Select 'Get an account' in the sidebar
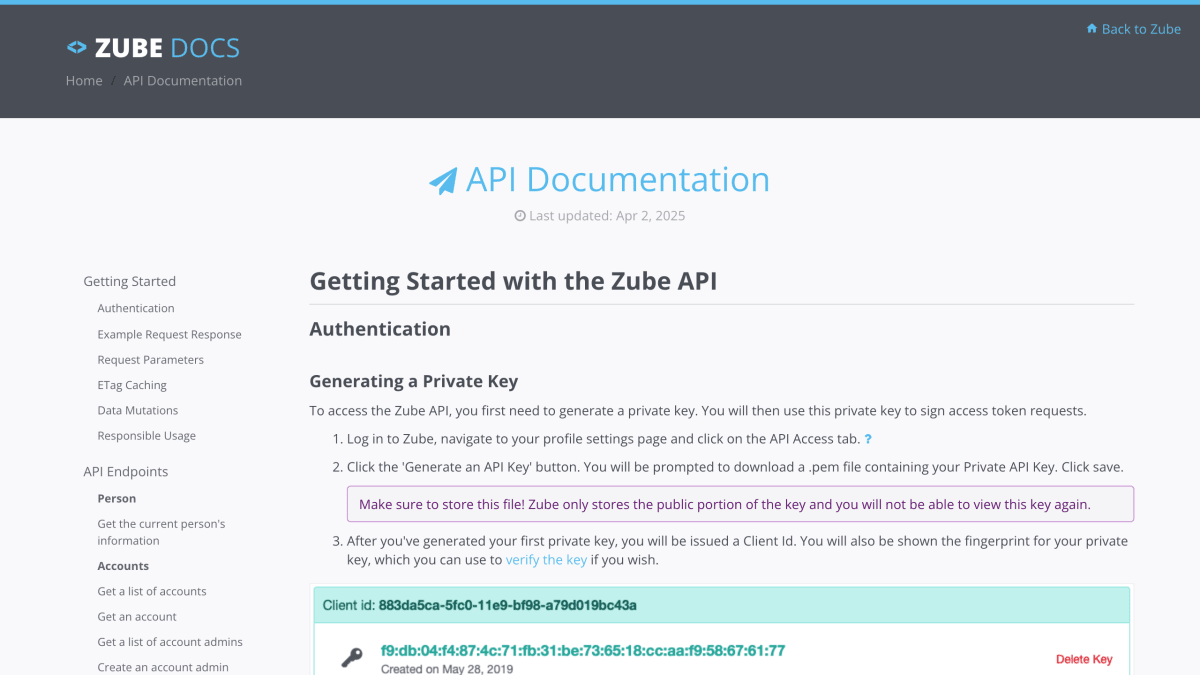Viewport: 1200px width, 675px height. tap(137, 617)
